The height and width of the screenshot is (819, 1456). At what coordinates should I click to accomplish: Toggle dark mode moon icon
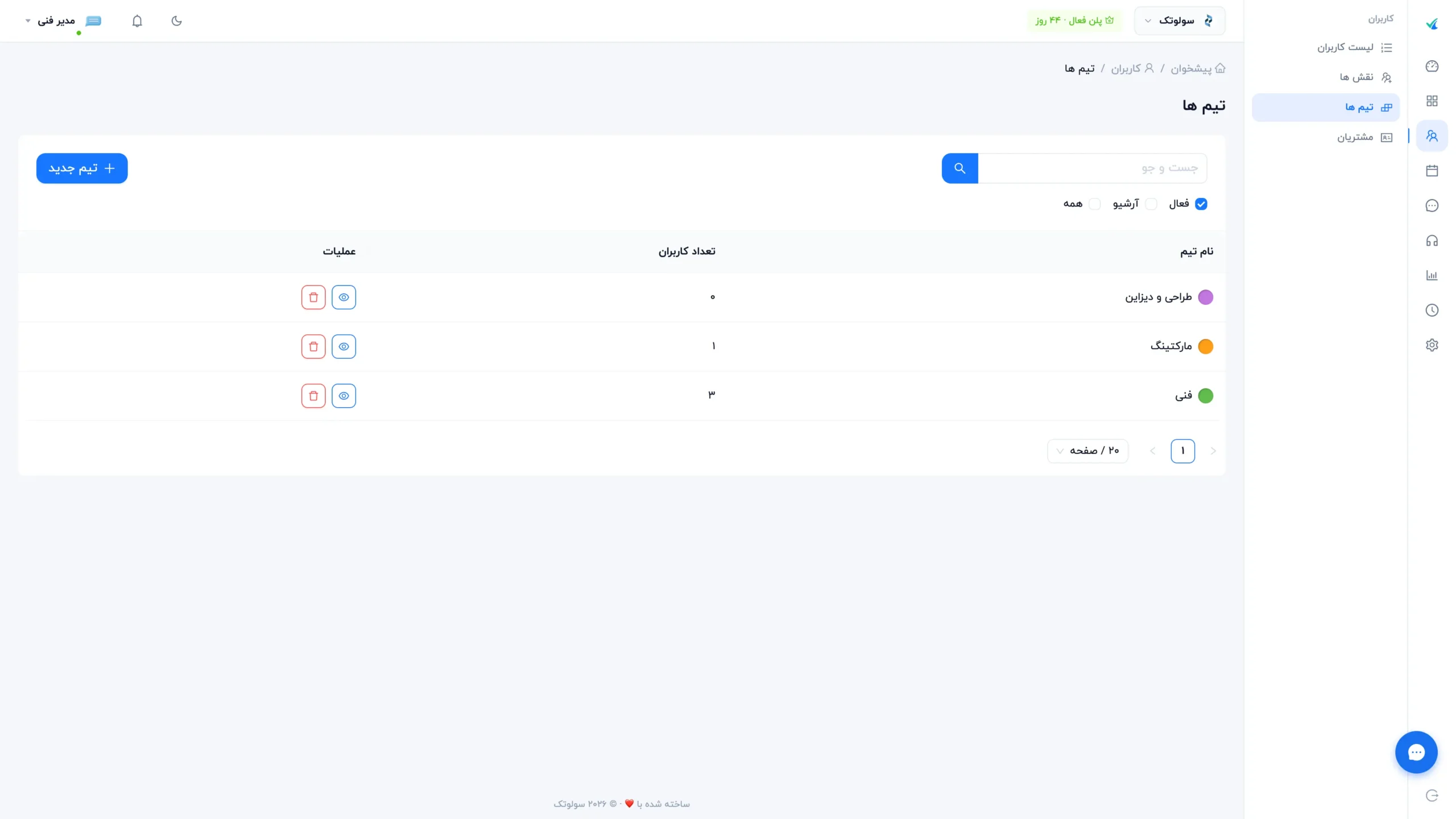tap(176, 21)
